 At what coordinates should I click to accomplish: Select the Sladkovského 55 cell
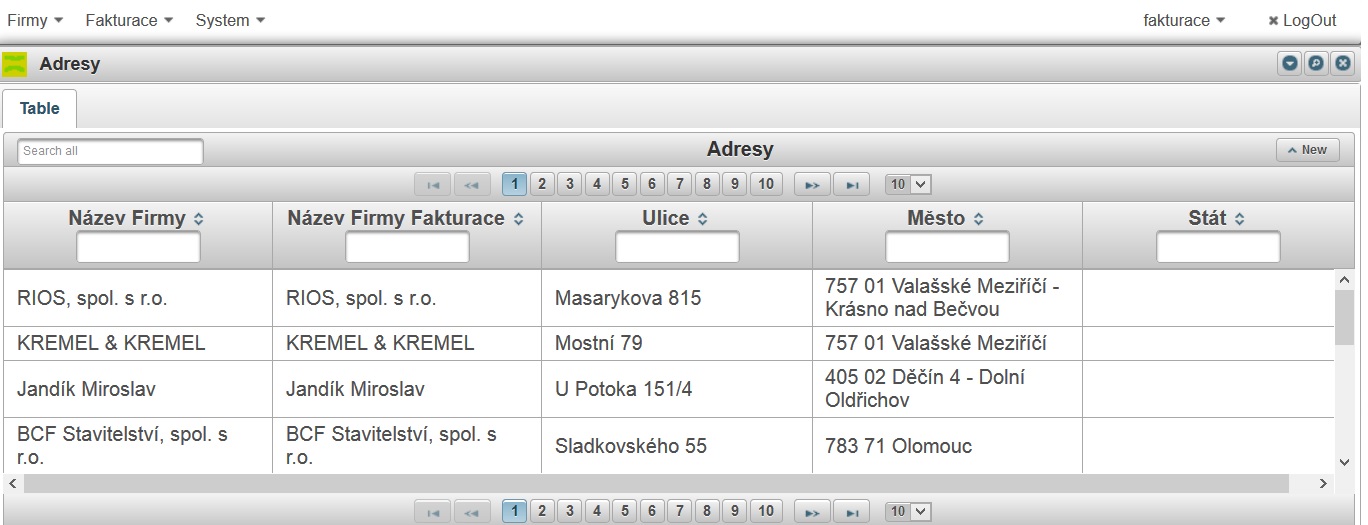point(677,446)
